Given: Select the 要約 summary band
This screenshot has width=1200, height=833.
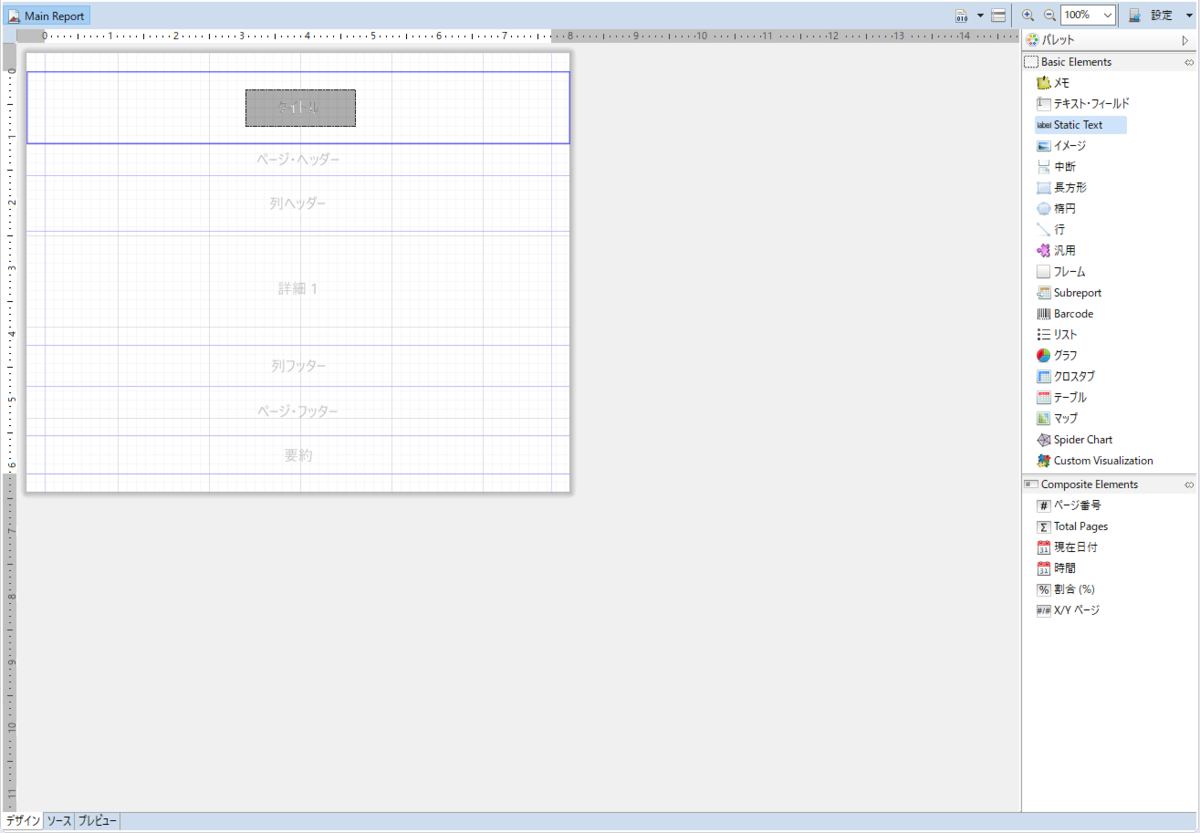Looking at the screenshot, I should tap(298, 455).
